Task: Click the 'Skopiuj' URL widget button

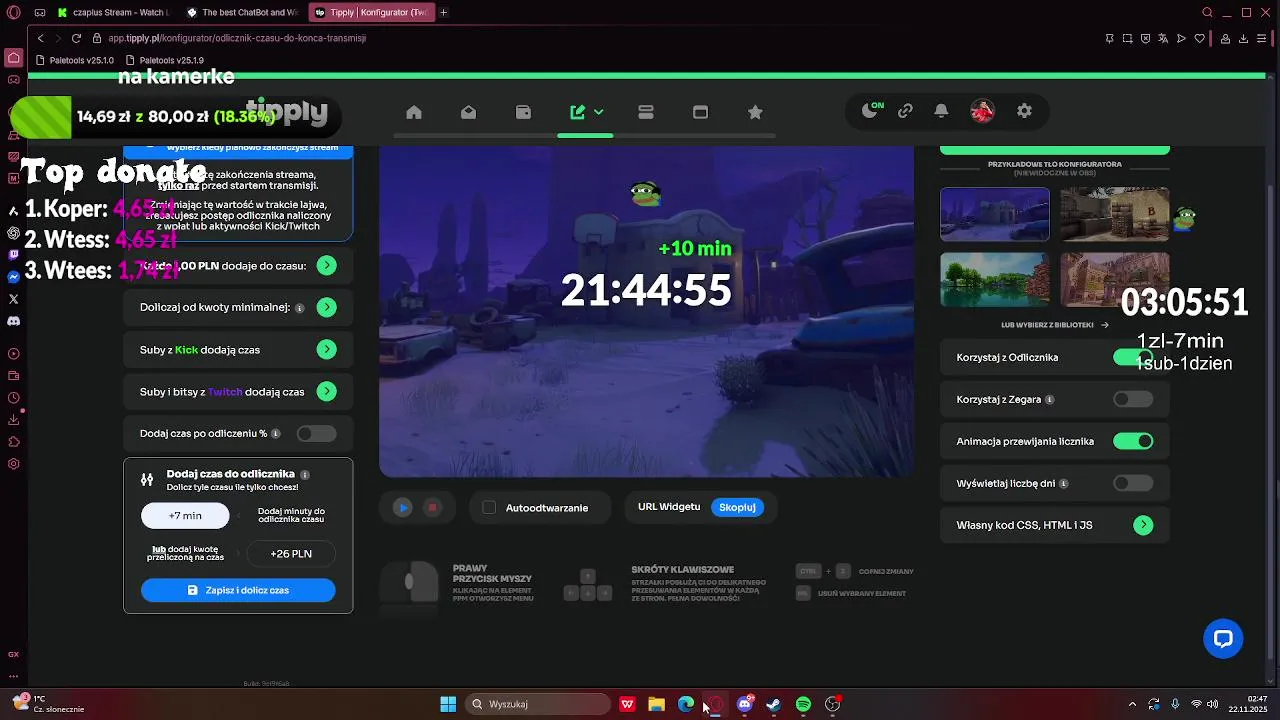Action: coord(737,507)
